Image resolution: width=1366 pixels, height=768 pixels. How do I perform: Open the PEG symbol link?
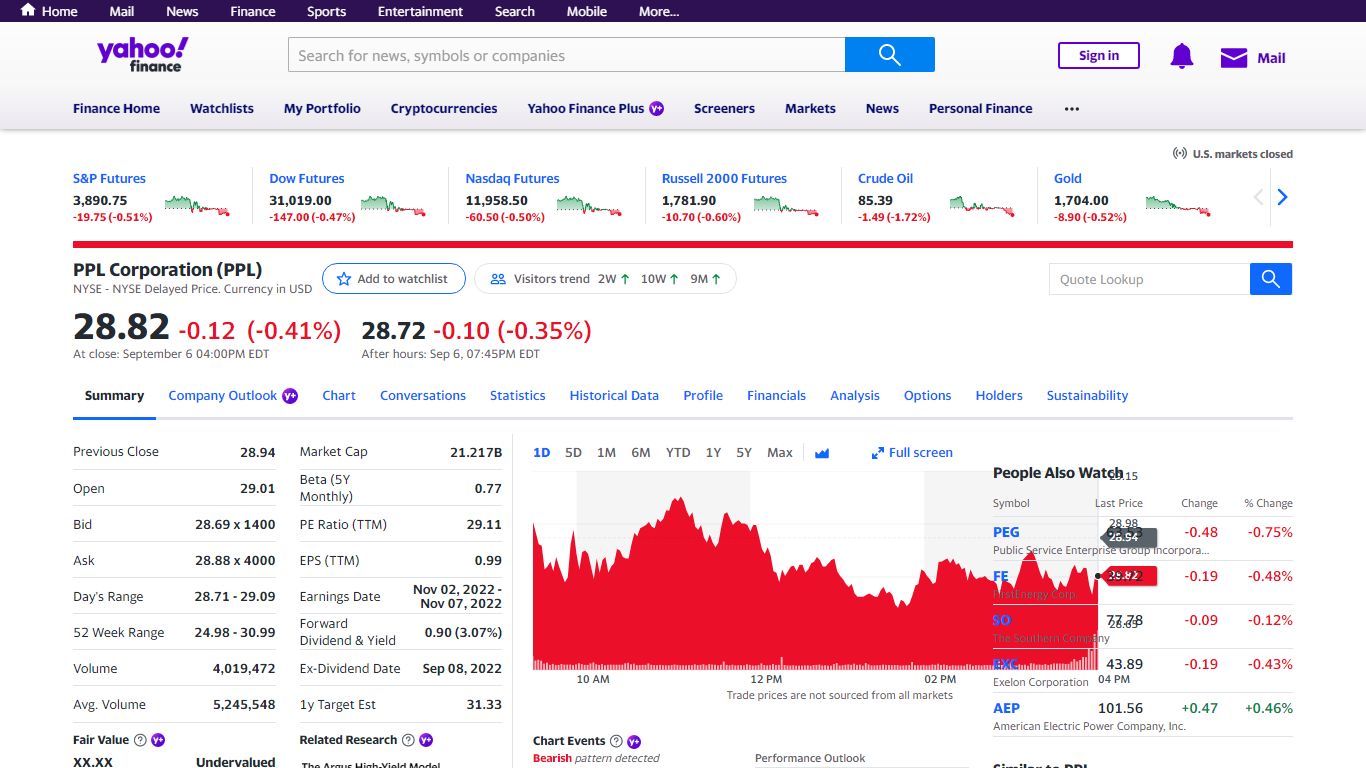pyautogui.click(x=1006, y=532)
